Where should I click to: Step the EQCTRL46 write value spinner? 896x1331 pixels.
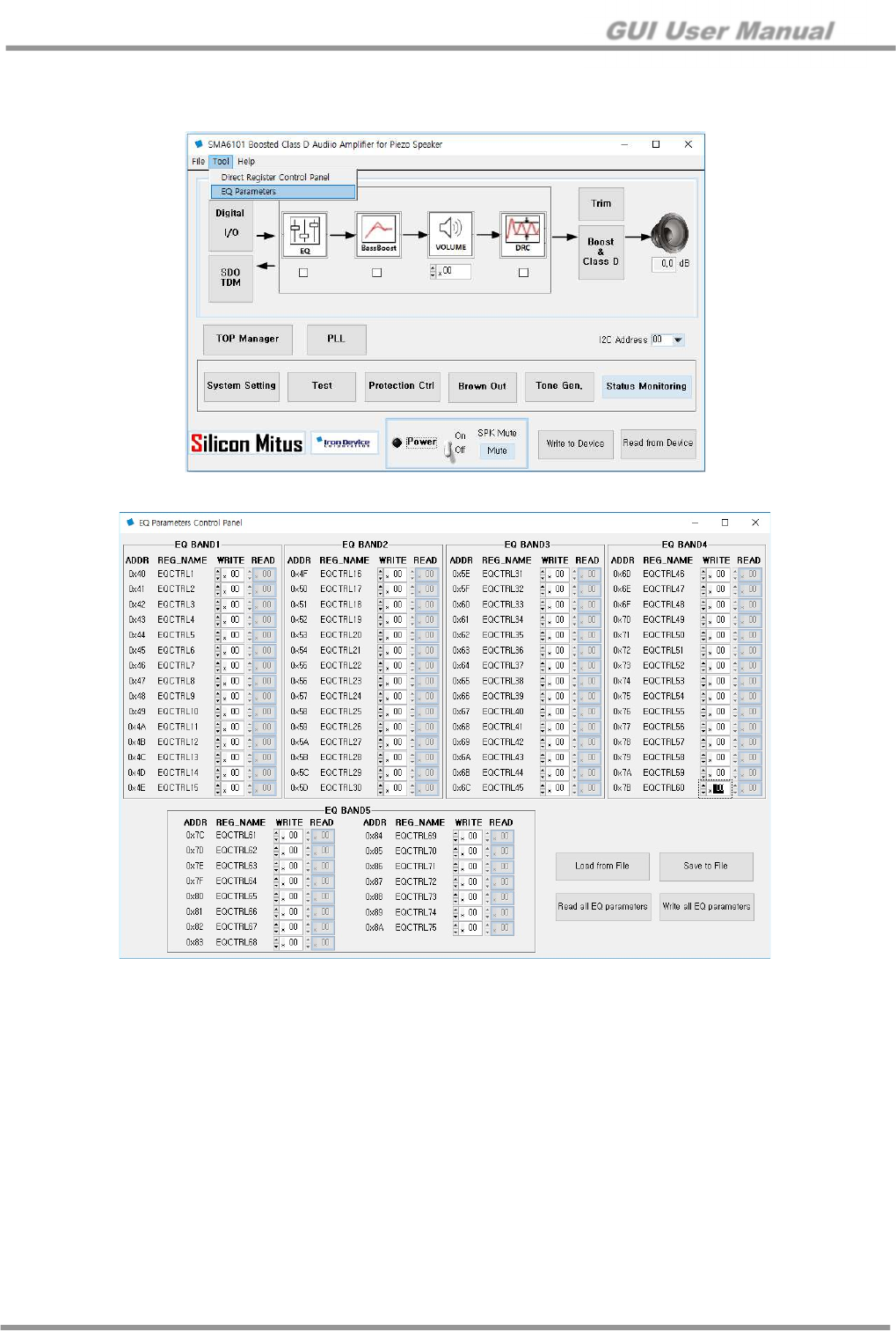click(703, 574)
